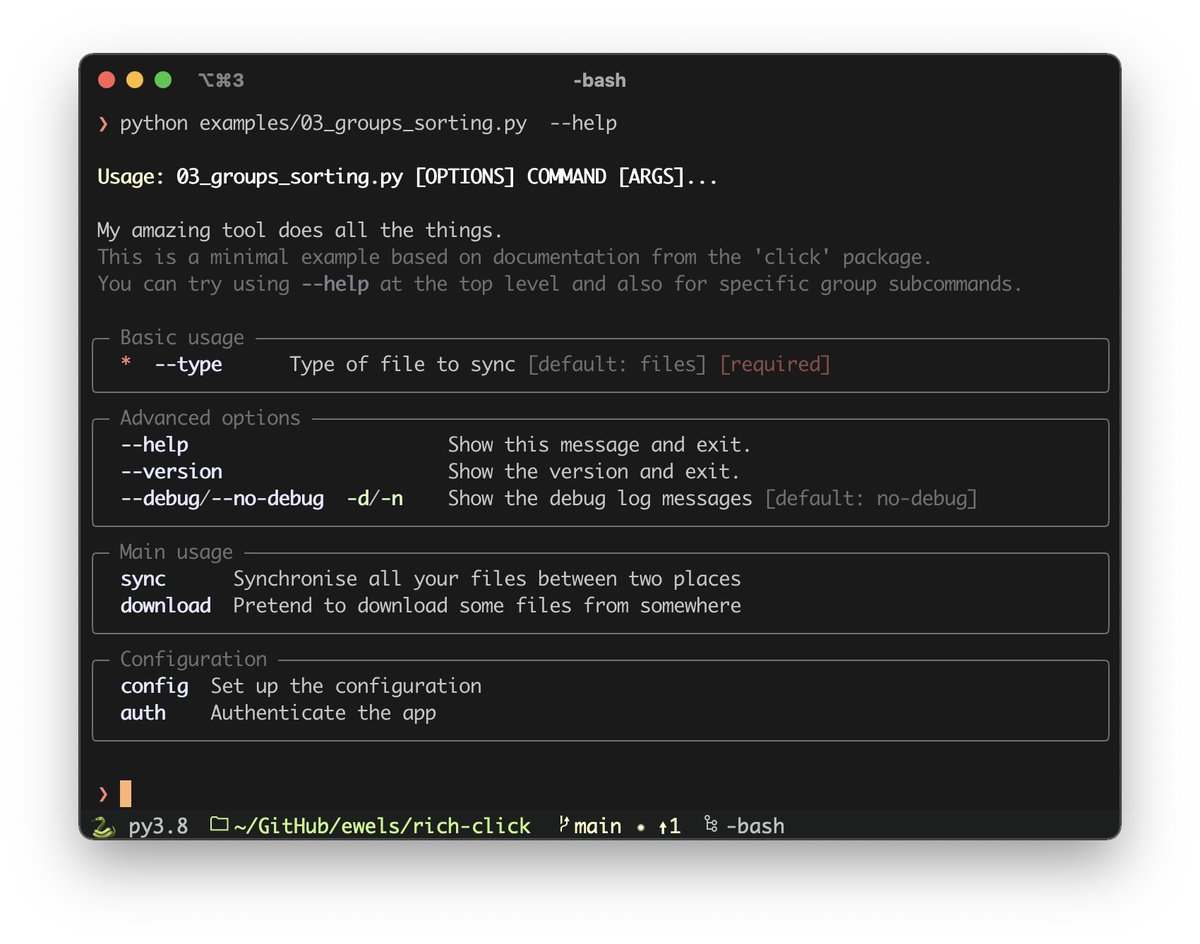Screen dimensions: 1200x944
Task: Click the Basic usage panel title
Action: [182, 338]
